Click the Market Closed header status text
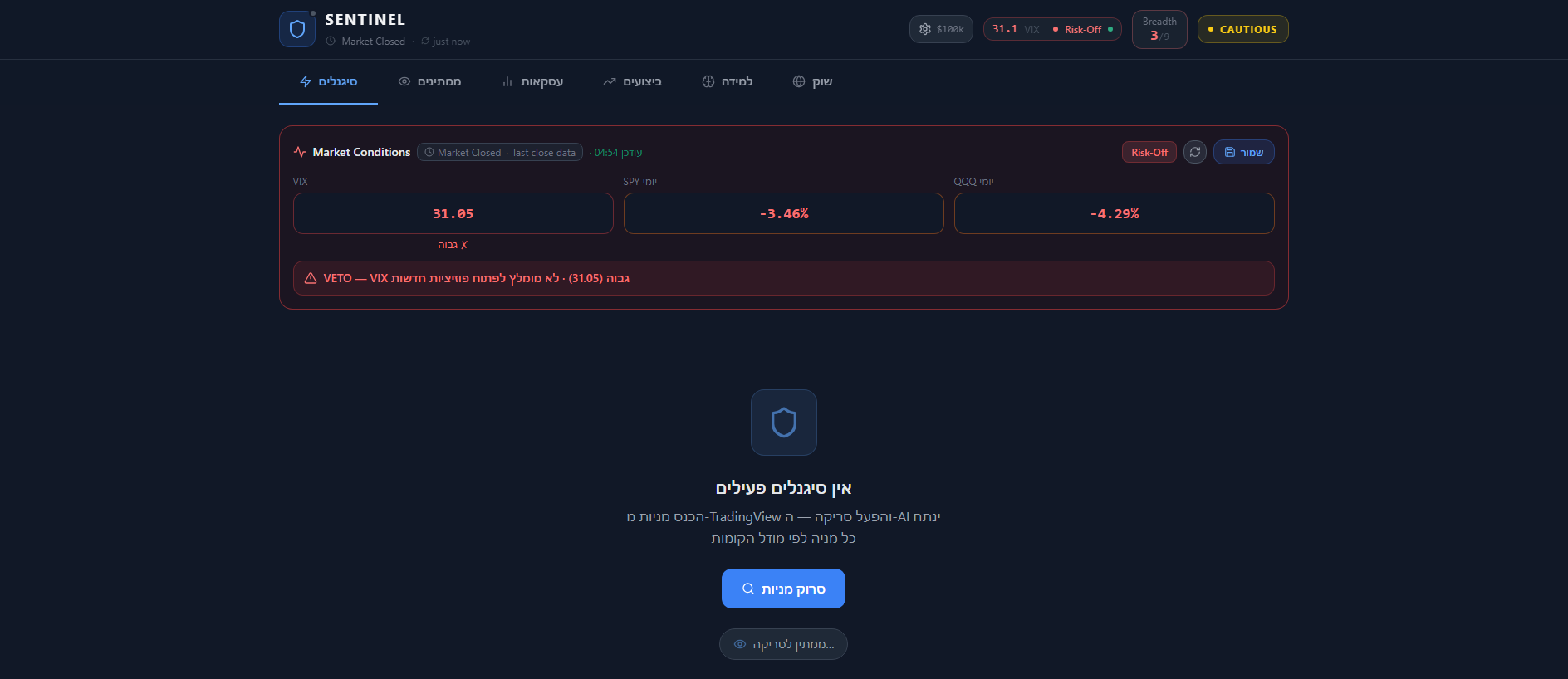The image size is (1568, 679). 373,42
